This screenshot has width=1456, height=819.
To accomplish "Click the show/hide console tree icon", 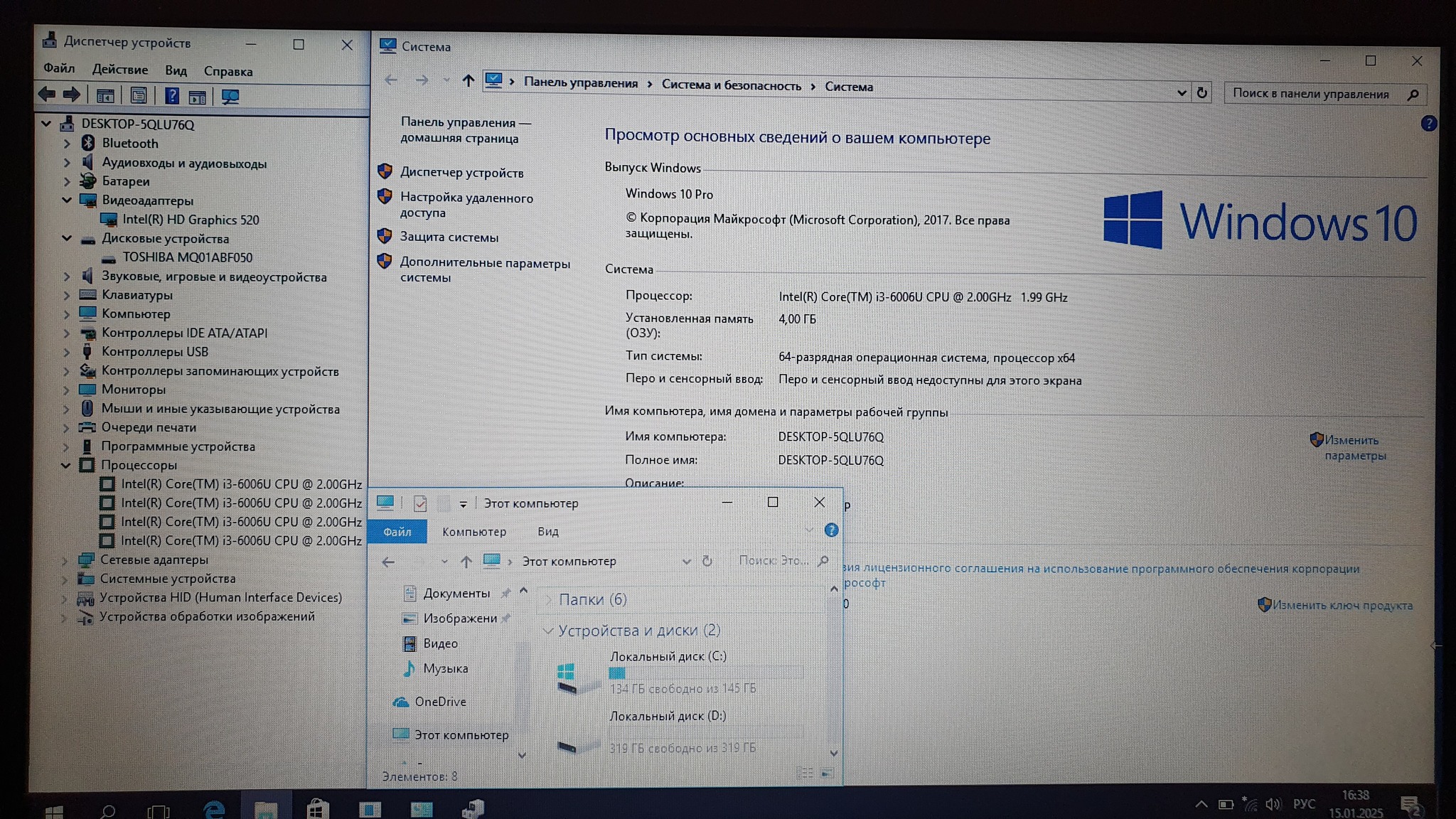I will [105, 96].
